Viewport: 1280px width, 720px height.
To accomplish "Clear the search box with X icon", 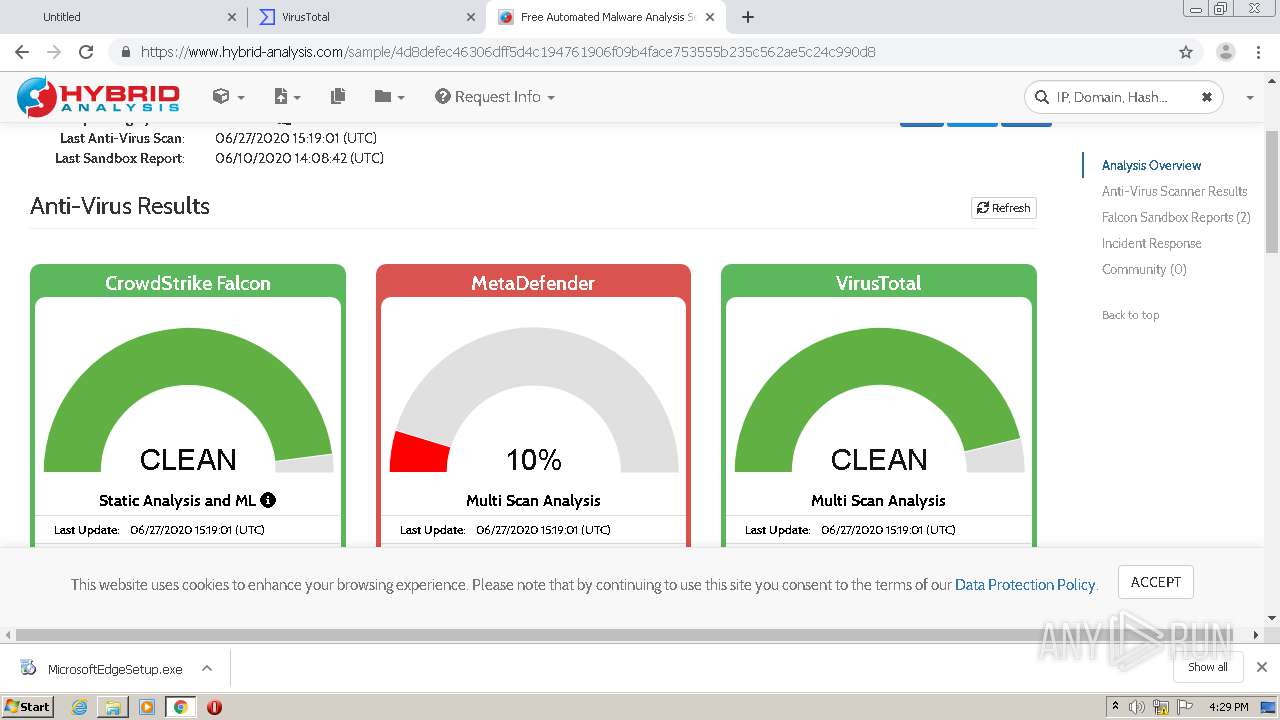I will click(x=1206, y=97).
